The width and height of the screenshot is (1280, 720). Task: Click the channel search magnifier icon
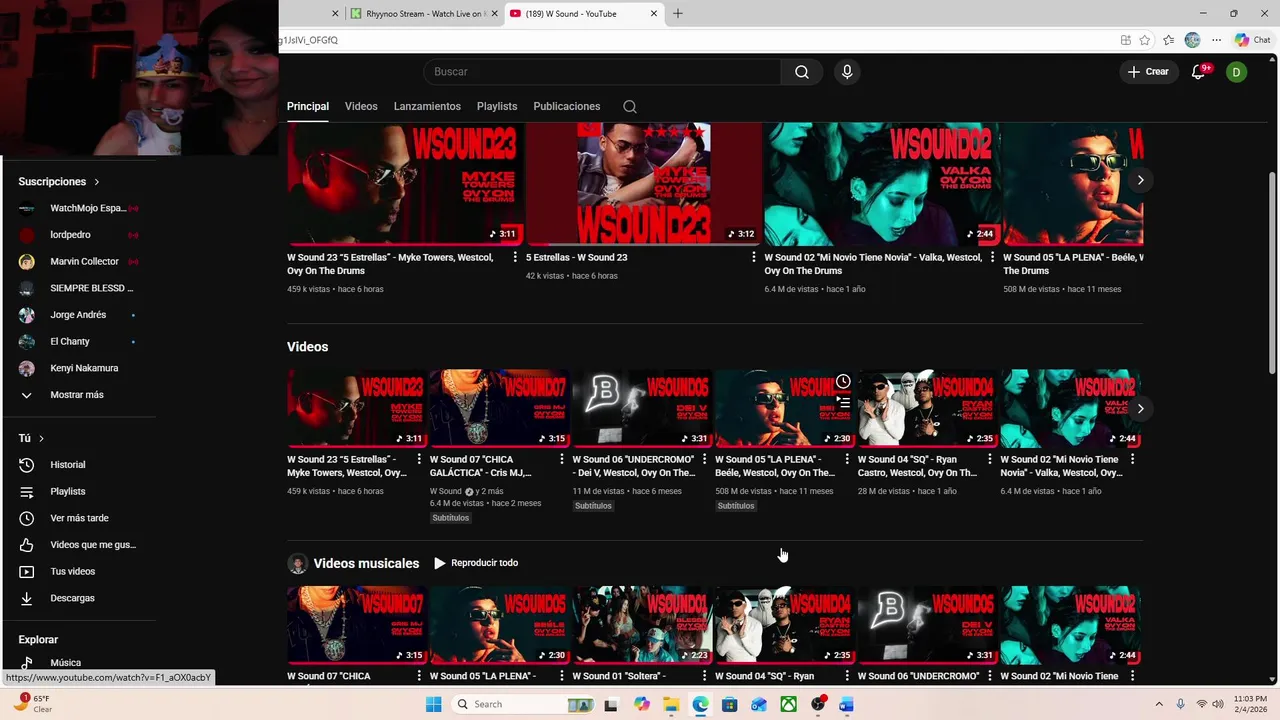pos(629,106)
